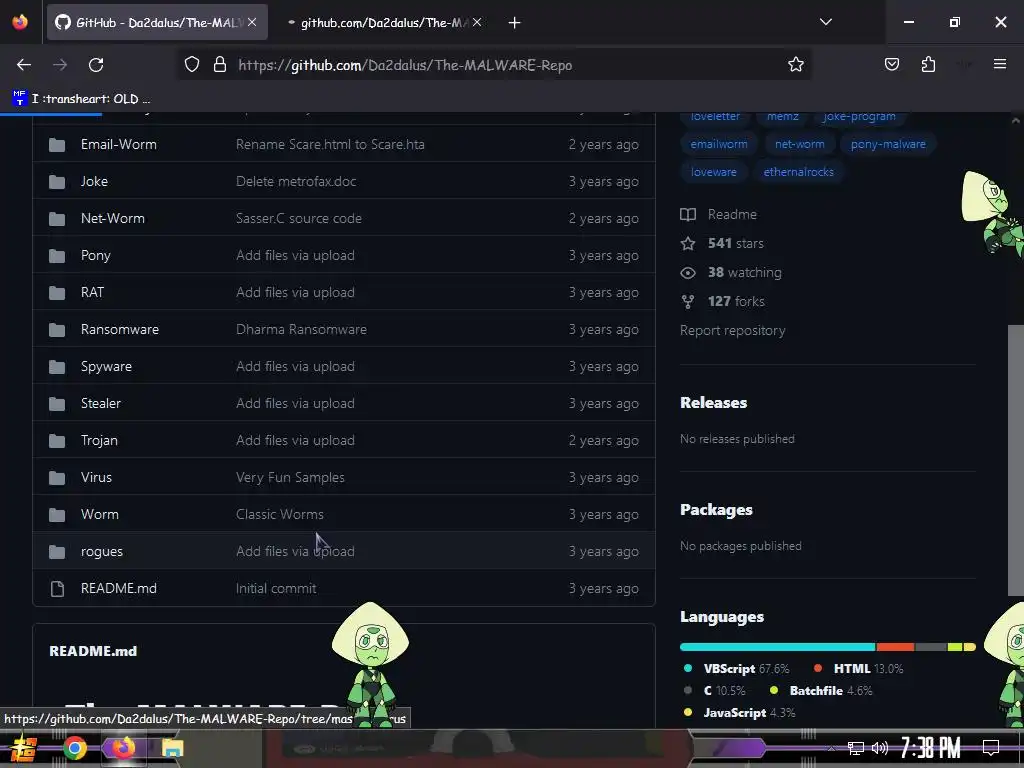Open the Virus folder
Screen dimensions: 1024x768
[x=96, y=477]
